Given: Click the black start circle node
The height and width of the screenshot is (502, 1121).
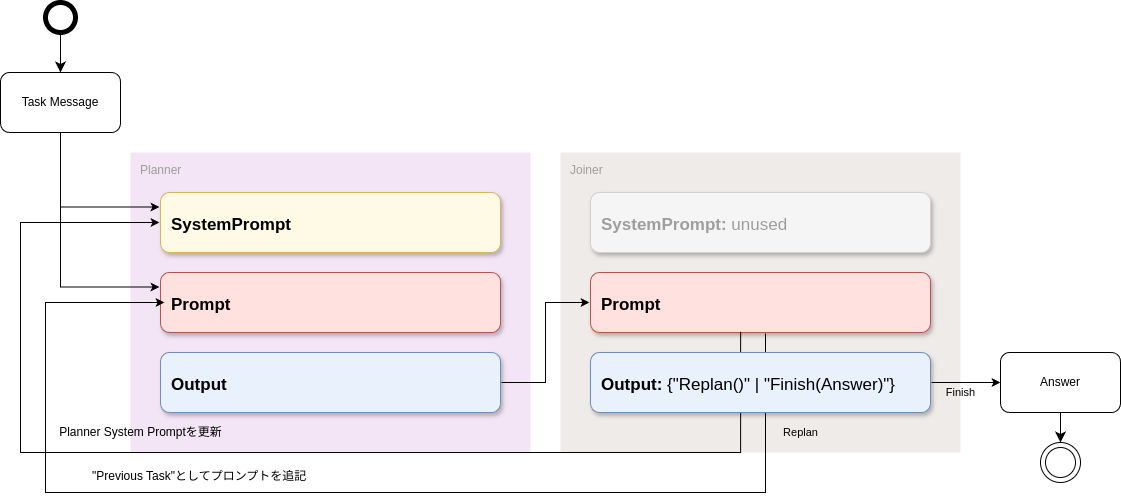Looking at the screenshot, I should [x=60, y=17].
